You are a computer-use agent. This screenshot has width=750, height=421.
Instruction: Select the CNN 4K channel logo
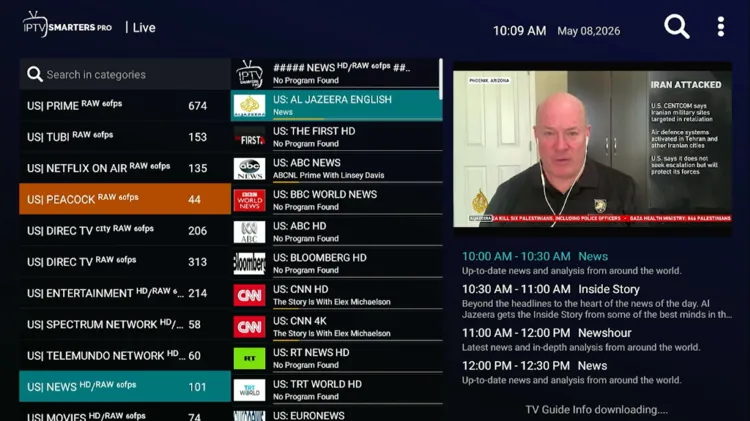click(x=249, y=327)
